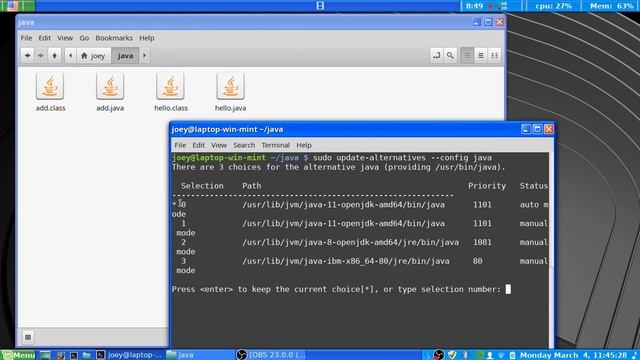This screenshot has width=640, height=360.
Task: Open terminal Edit menu
Action: [198, 145]
